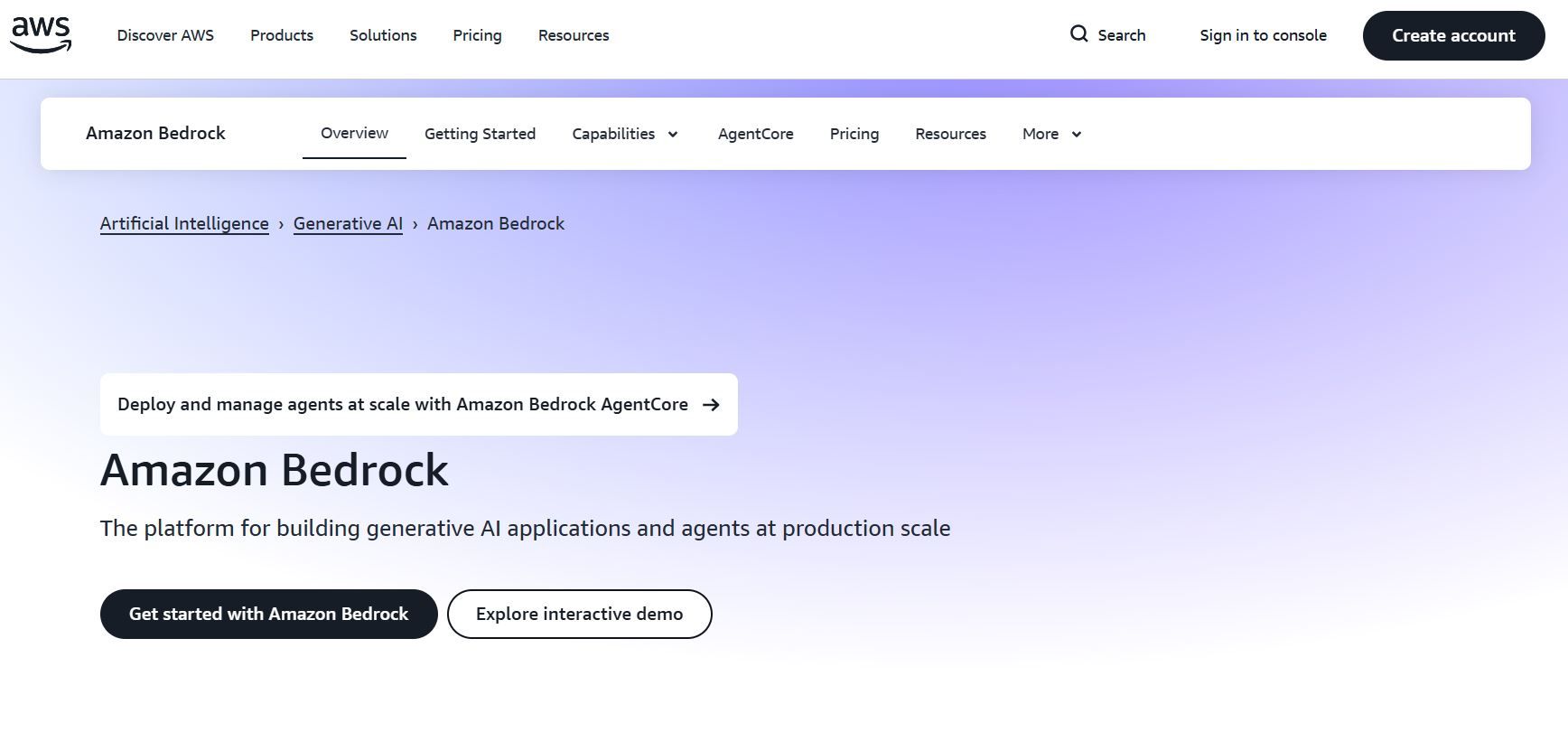Click the arrow icon on AgentCore banner
Viewport: 1568px width, 742px height.
(712, 405)
